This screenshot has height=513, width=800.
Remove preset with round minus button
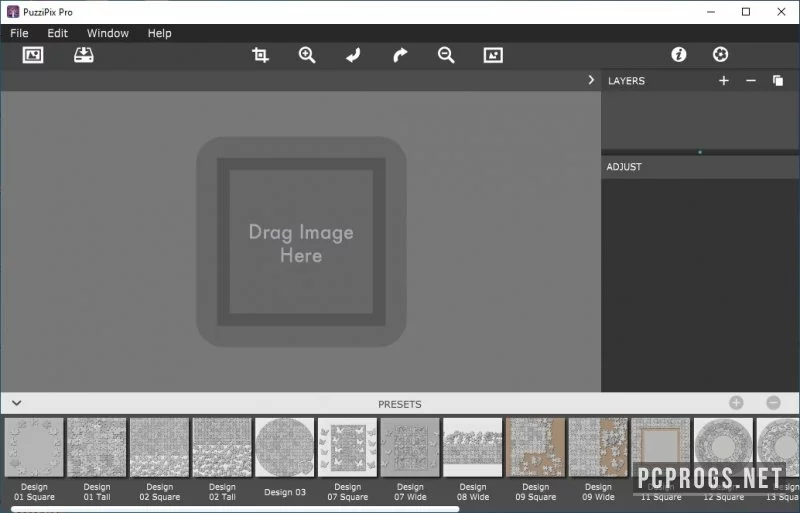[773, 403]
